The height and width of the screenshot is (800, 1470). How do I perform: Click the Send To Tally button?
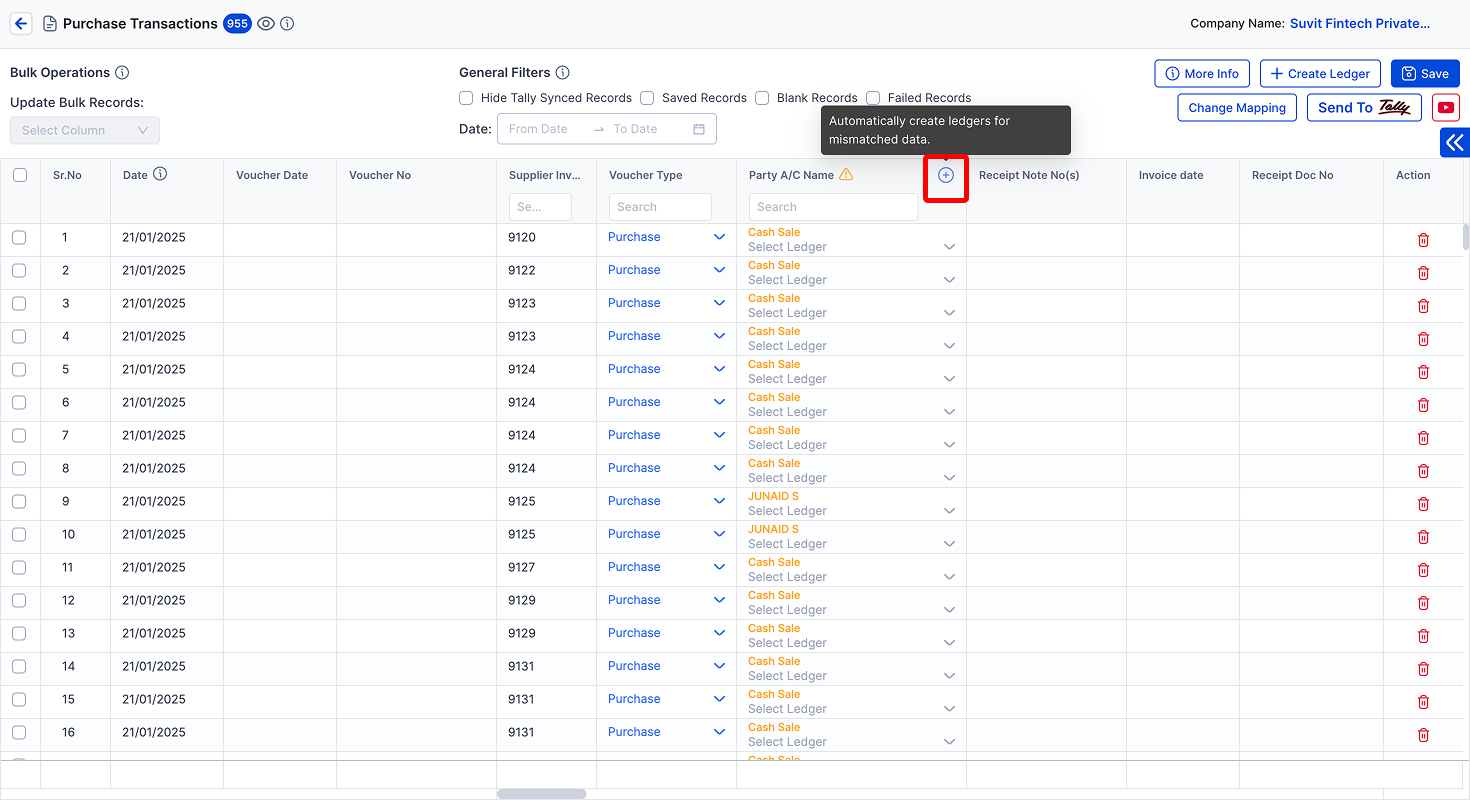click(1364, 108)
